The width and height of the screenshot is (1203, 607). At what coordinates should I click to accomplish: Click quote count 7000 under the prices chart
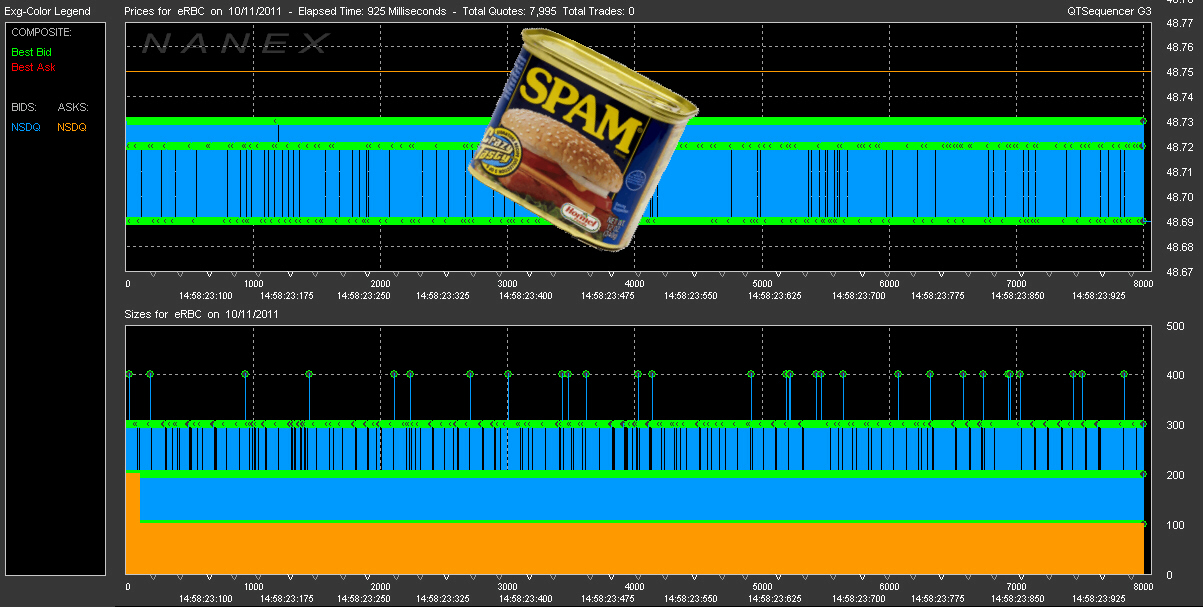1016,284
